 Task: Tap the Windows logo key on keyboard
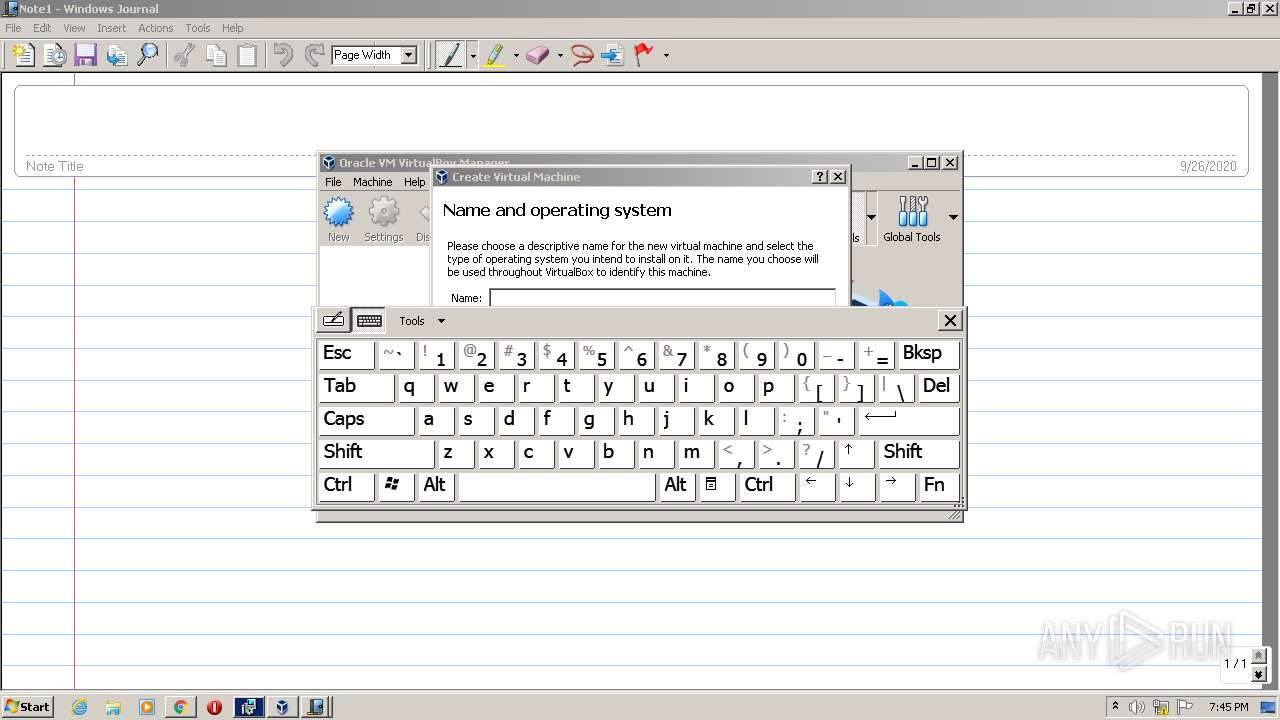(397, 486)
